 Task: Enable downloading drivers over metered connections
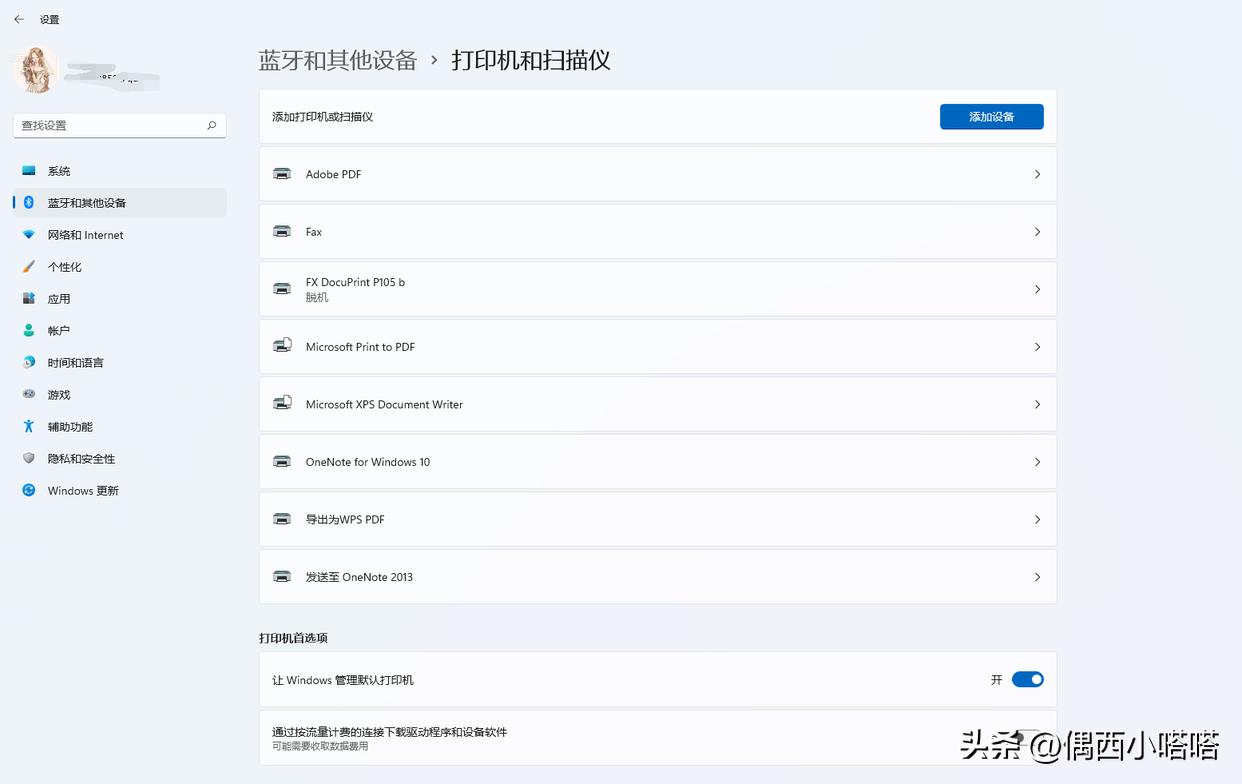(1029, 738)
